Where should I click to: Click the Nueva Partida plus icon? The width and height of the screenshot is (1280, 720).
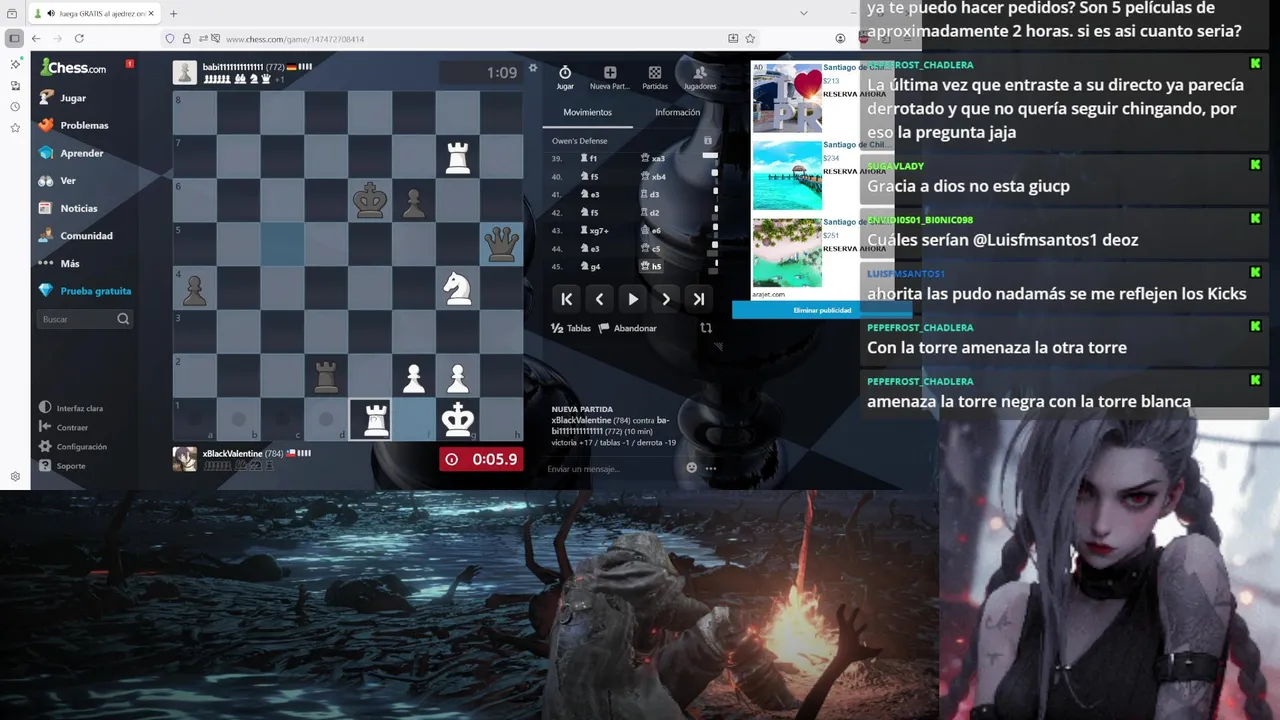[x=610, y=77]
